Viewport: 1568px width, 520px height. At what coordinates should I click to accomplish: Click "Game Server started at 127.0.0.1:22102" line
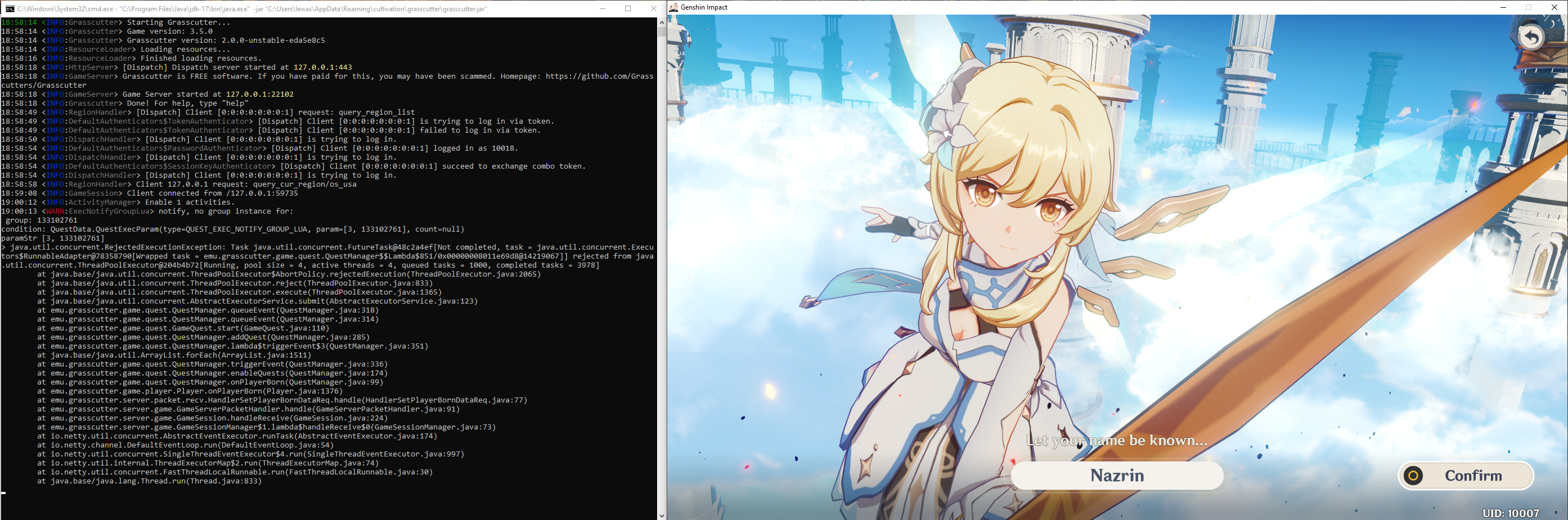coord(147,94)
